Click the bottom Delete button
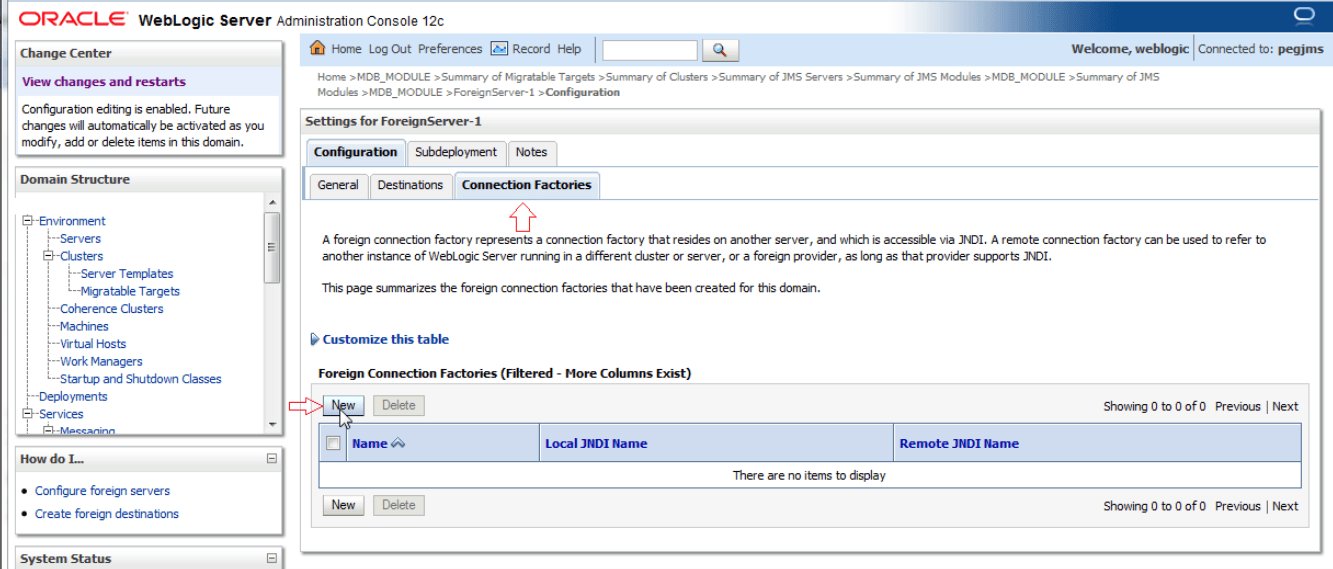This screenshot has width=1333, height=569. 399,505
